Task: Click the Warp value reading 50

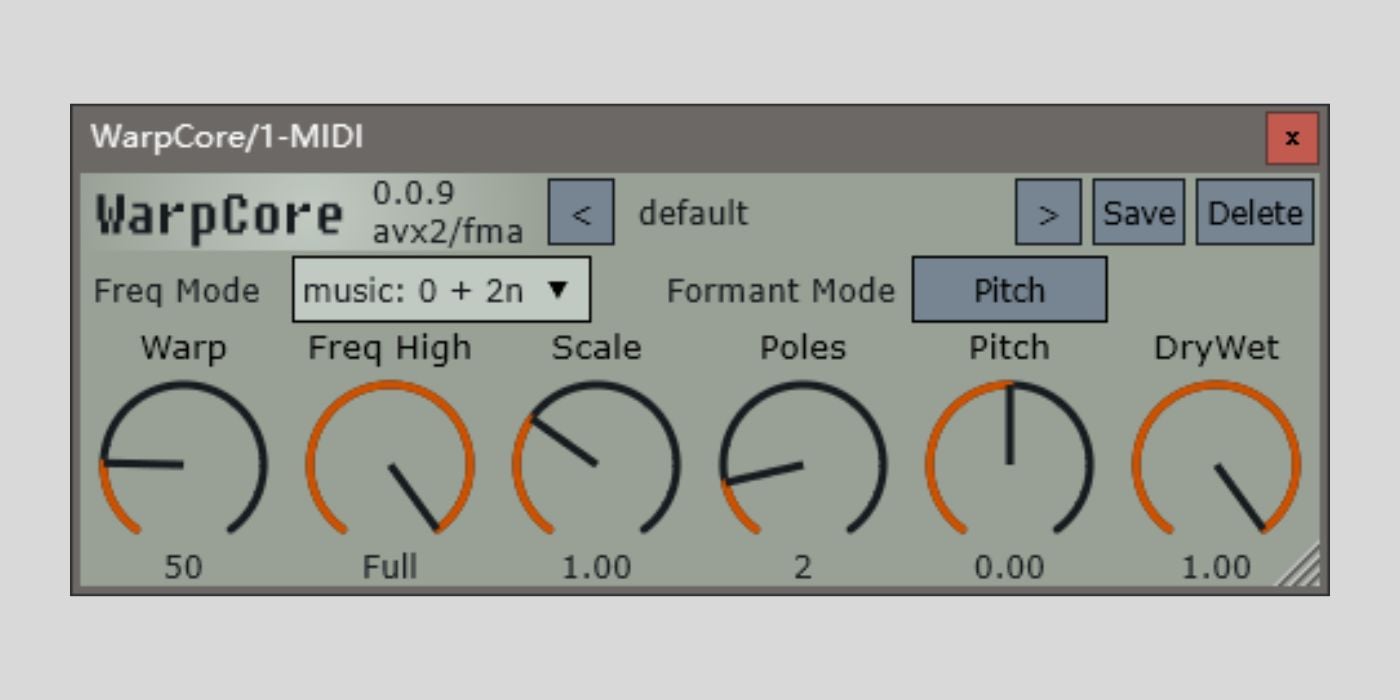Action: coord(183,567)
